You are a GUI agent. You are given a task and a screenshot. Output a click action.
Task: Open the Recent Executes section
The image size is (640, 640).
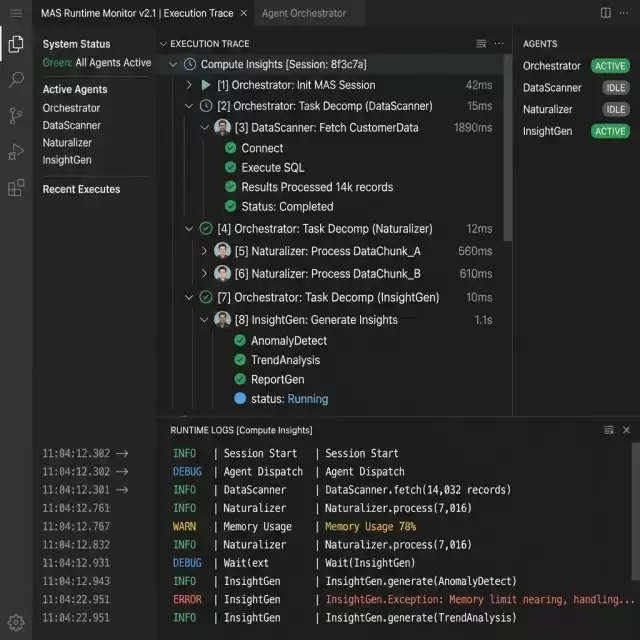(x=82, y=189)
